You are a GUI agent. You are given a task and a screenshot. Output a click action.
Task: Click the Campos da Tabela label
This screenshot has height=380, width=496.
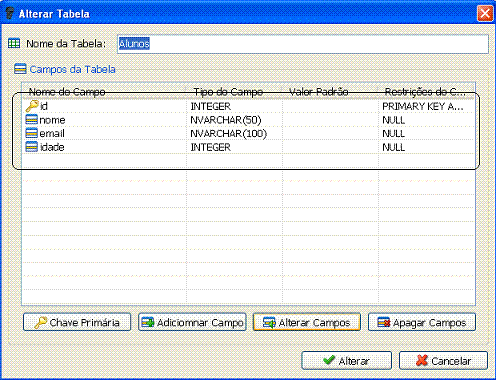(x=73, y=69)
